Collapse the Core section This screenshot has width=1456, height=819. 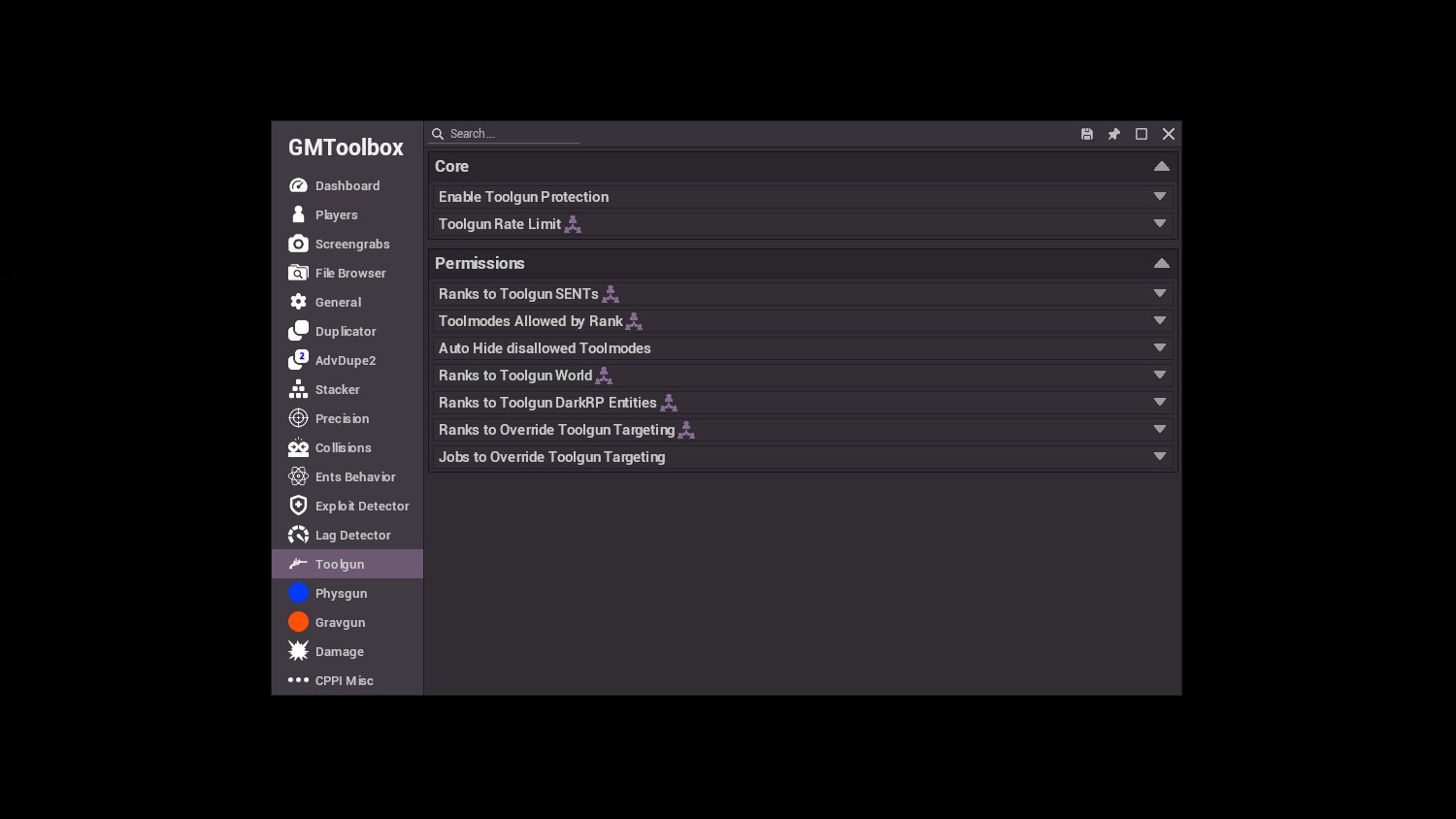point(1161,166)
